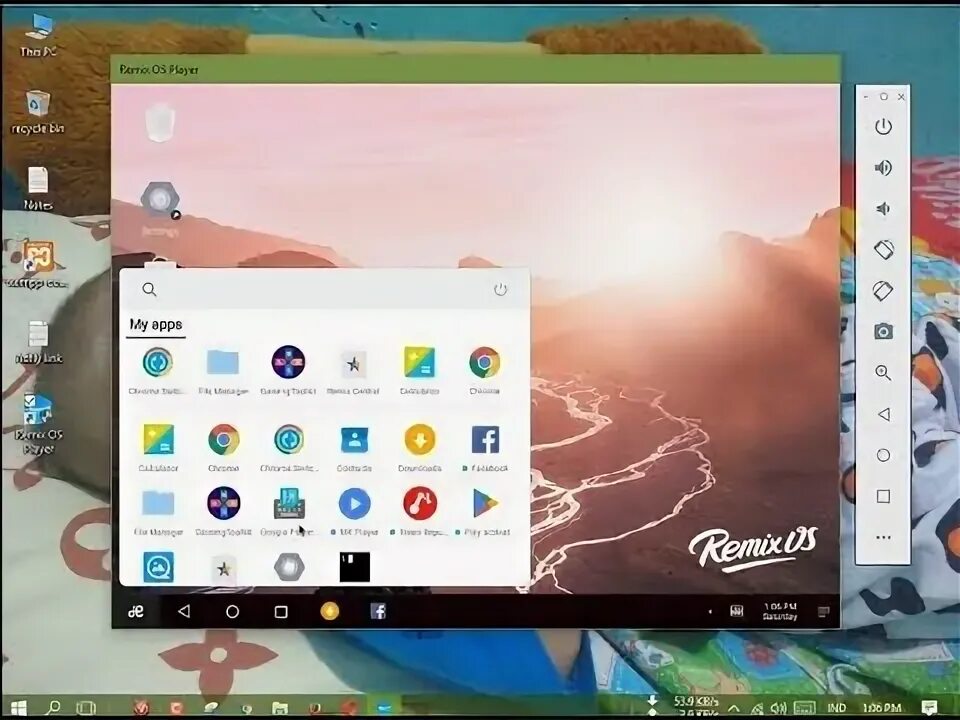This screenshot has width=960, height=720.
Task: Click the trash icon on Remix desktop
Action: point(160,122)
